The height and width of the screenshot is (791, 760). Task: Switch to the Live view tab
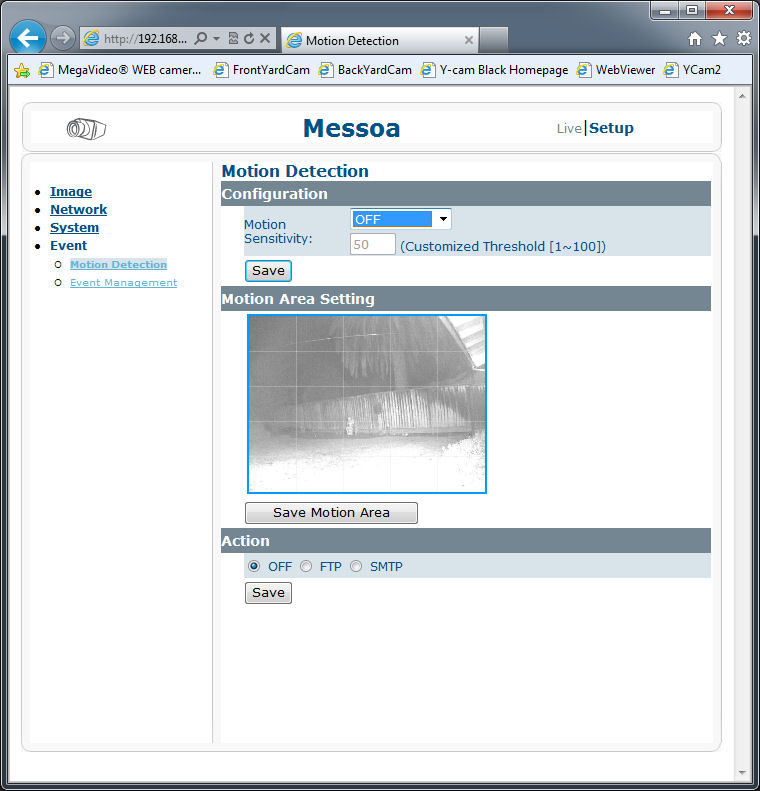pos(569,128)
